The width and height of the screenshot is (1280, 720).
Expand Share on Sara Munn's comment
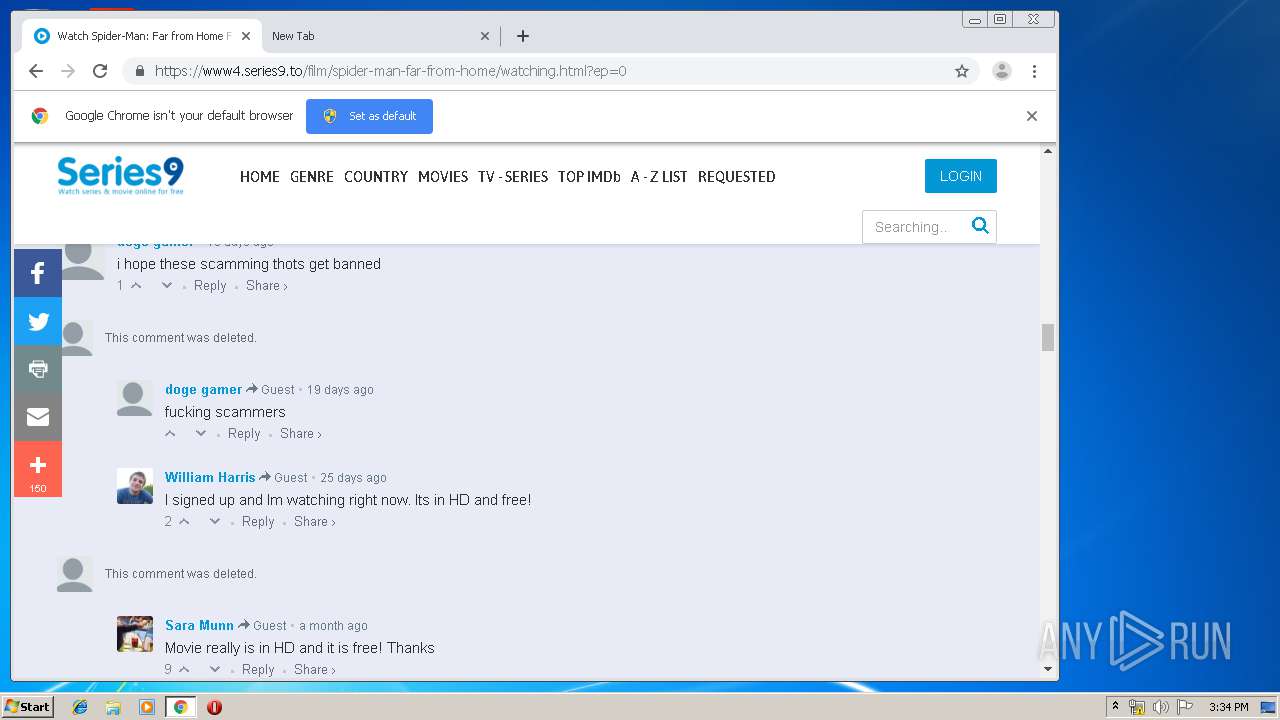(314, 670)
